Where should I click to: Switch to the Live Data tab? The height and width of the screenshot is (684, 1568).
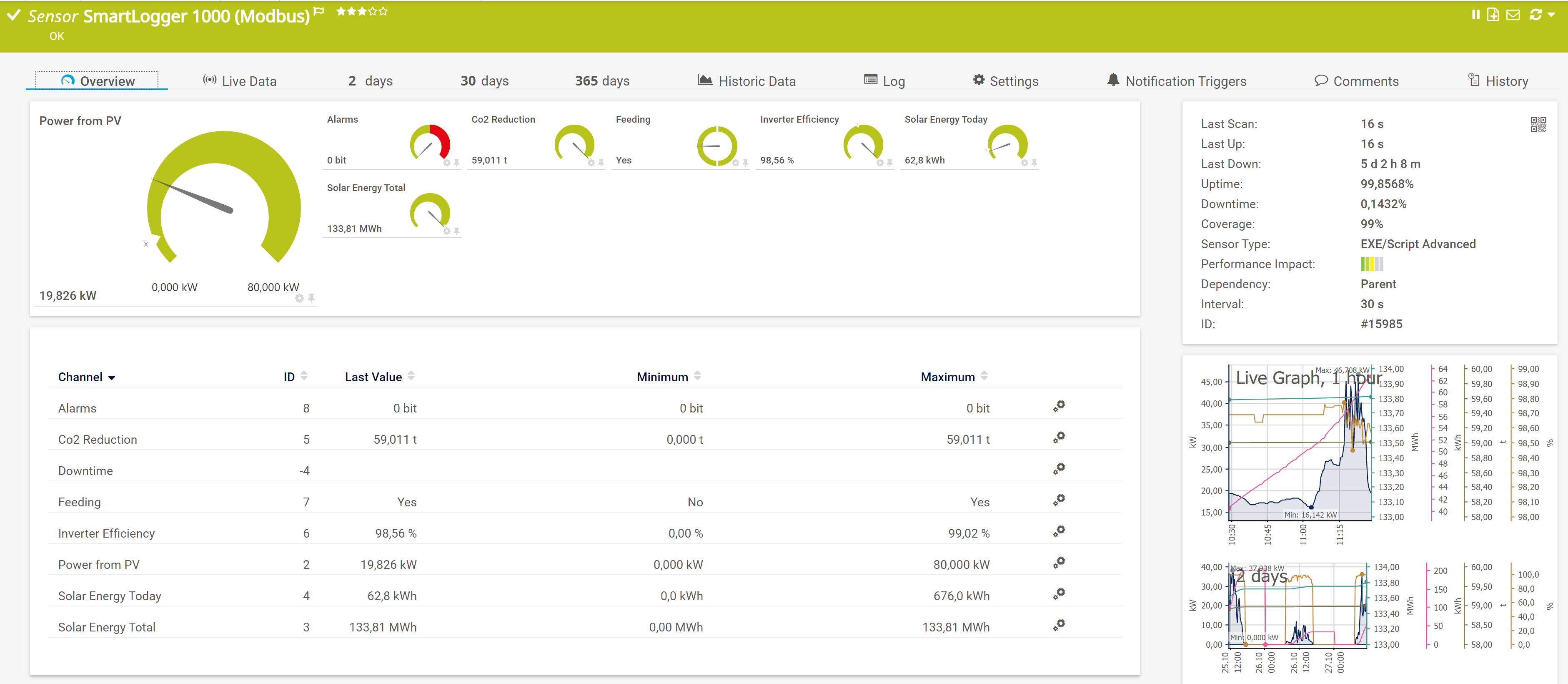tap(239, 81)
